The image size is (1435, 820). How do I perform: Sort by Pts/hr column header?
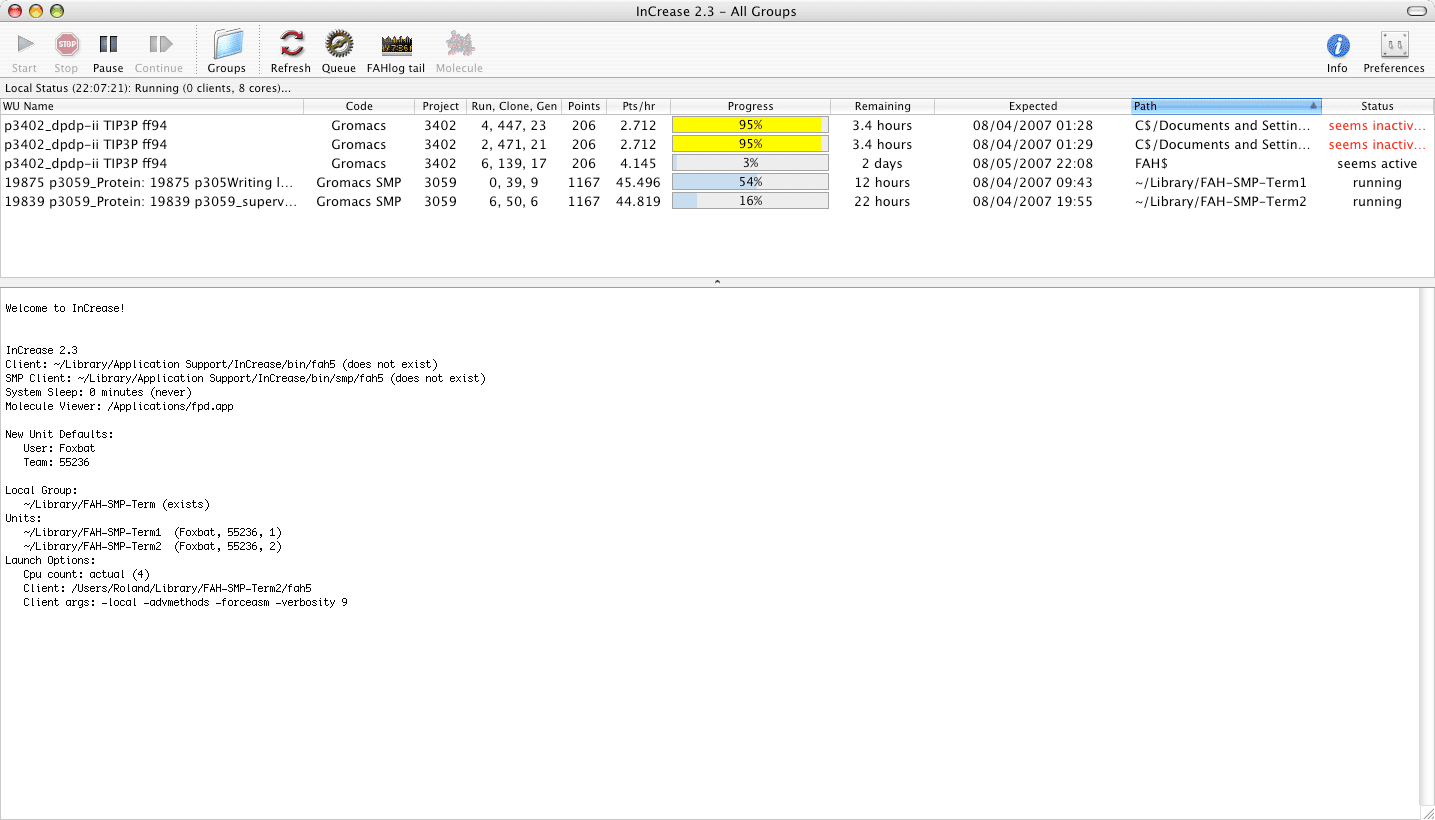(638, 106)
